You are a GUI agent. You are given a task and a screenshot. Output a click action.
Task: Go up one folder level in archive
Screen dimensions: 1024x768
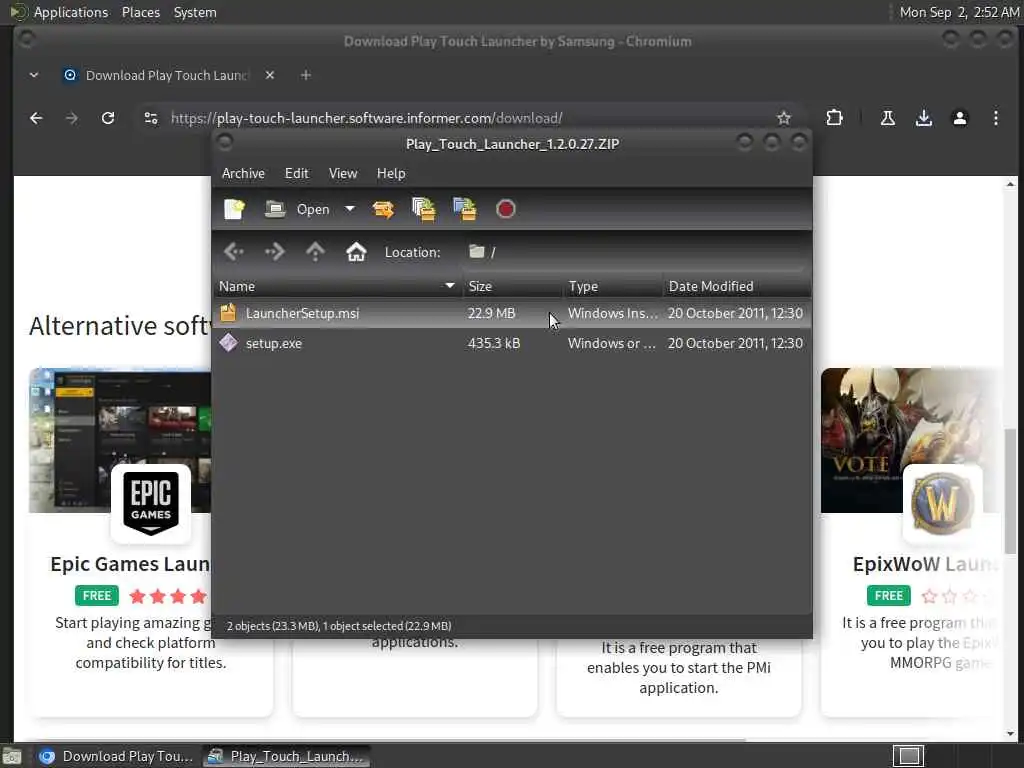pos(315,251)
